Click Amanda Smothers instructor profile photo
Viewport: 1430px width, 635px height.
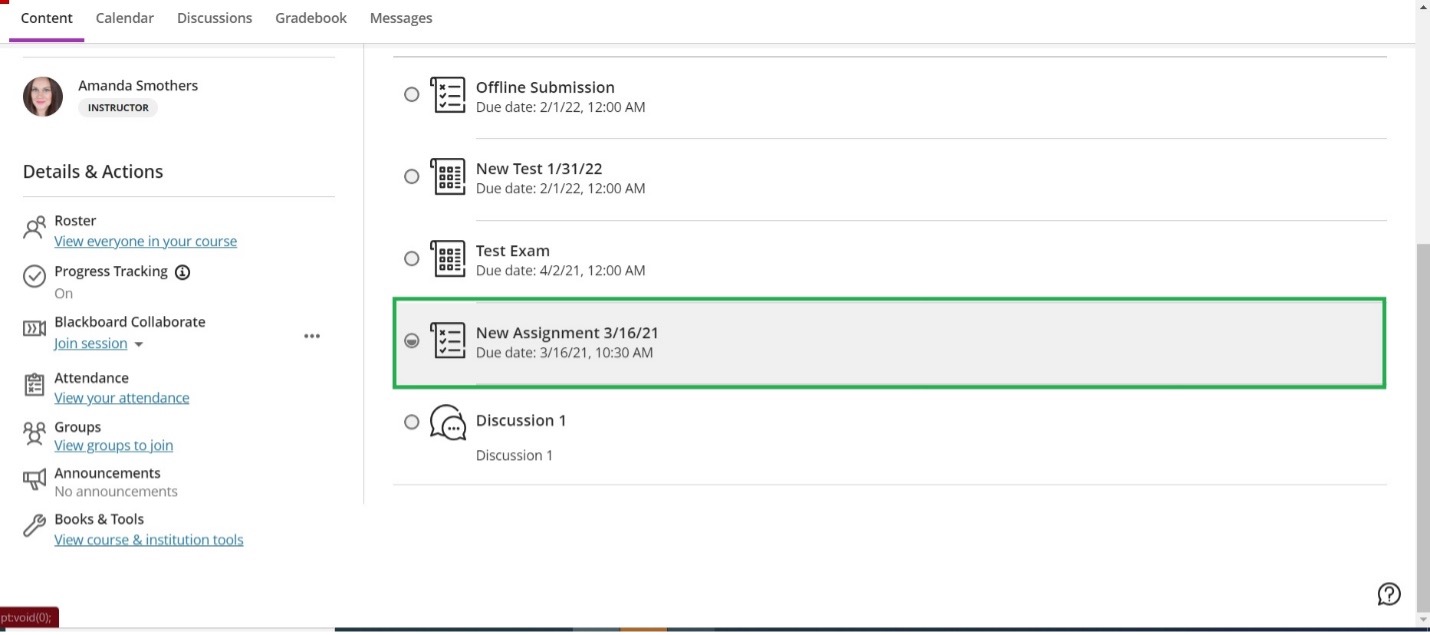[43, 97]
